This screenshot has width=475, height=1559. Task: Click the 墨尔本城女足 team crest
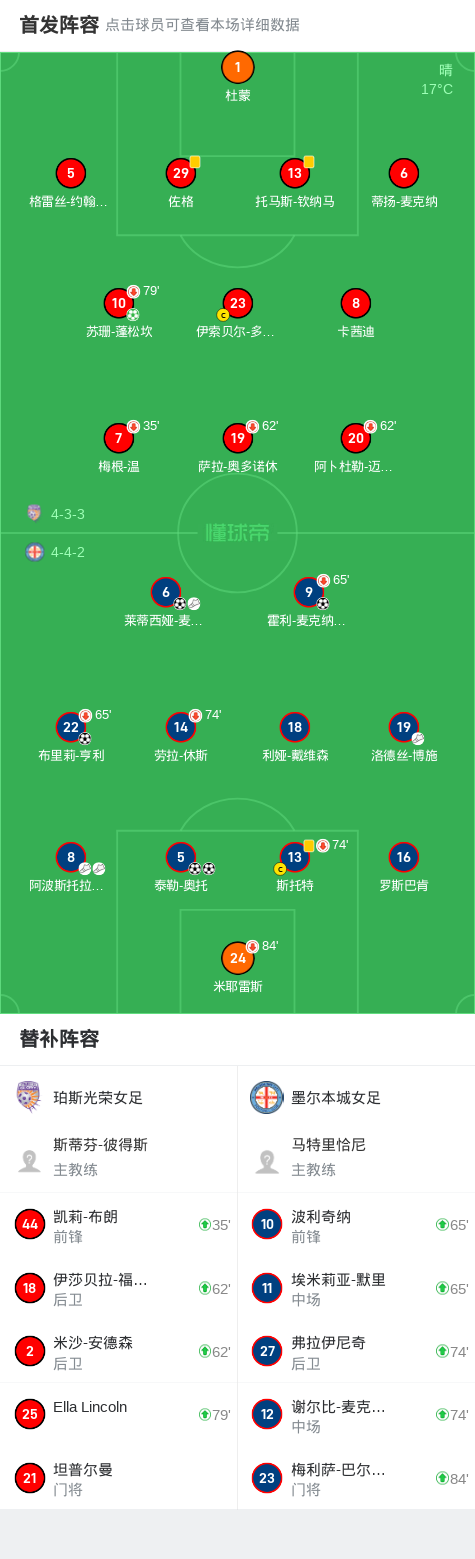click(266, 1097)
